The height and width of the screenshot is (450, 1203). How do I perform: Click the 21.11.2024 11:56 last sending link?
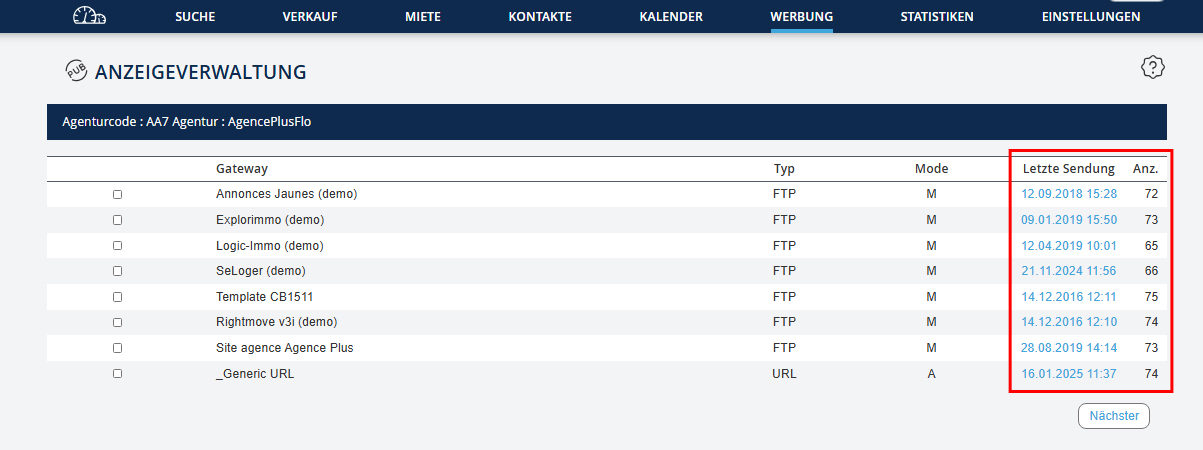[x=1069, y=271]
